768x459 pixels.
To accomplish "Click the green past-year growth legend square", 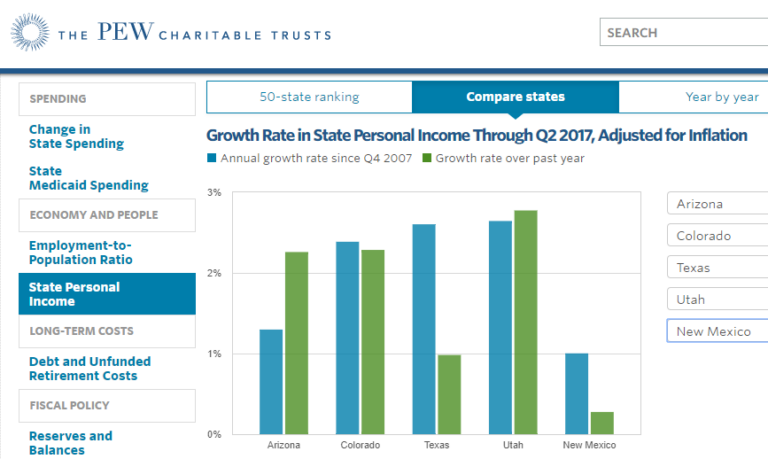I will [427, 158].
